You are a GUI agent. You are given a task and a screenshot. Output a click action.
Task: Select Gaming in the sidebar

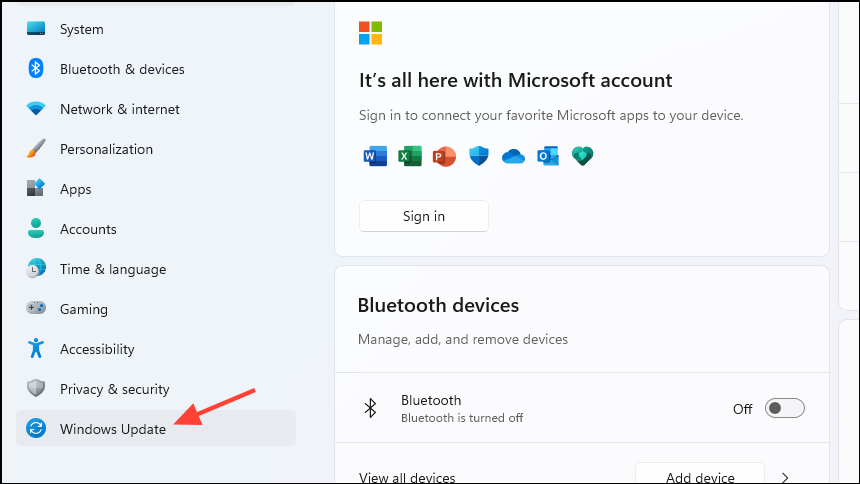tap(156, 309)
